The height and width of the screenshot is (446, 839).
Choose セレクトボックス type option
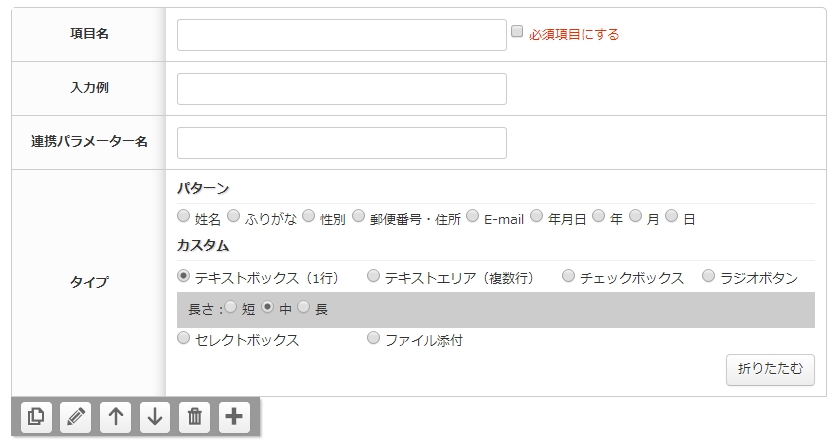(x=184, y=338)
